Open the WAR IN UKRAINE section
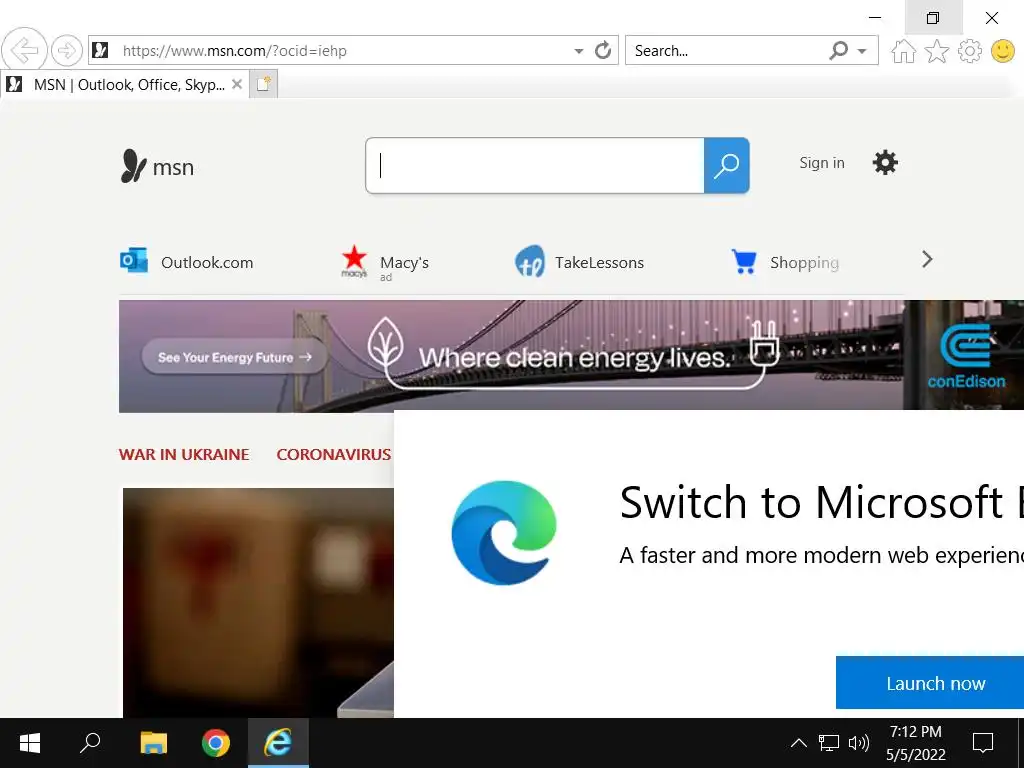Image resolution: width=1024 pixels, height=768 pixels. [184, 455]
